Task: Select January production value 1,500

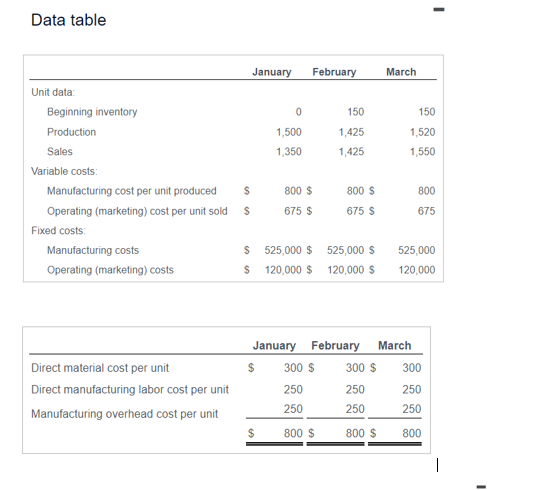Action: [x=289, y=132]
